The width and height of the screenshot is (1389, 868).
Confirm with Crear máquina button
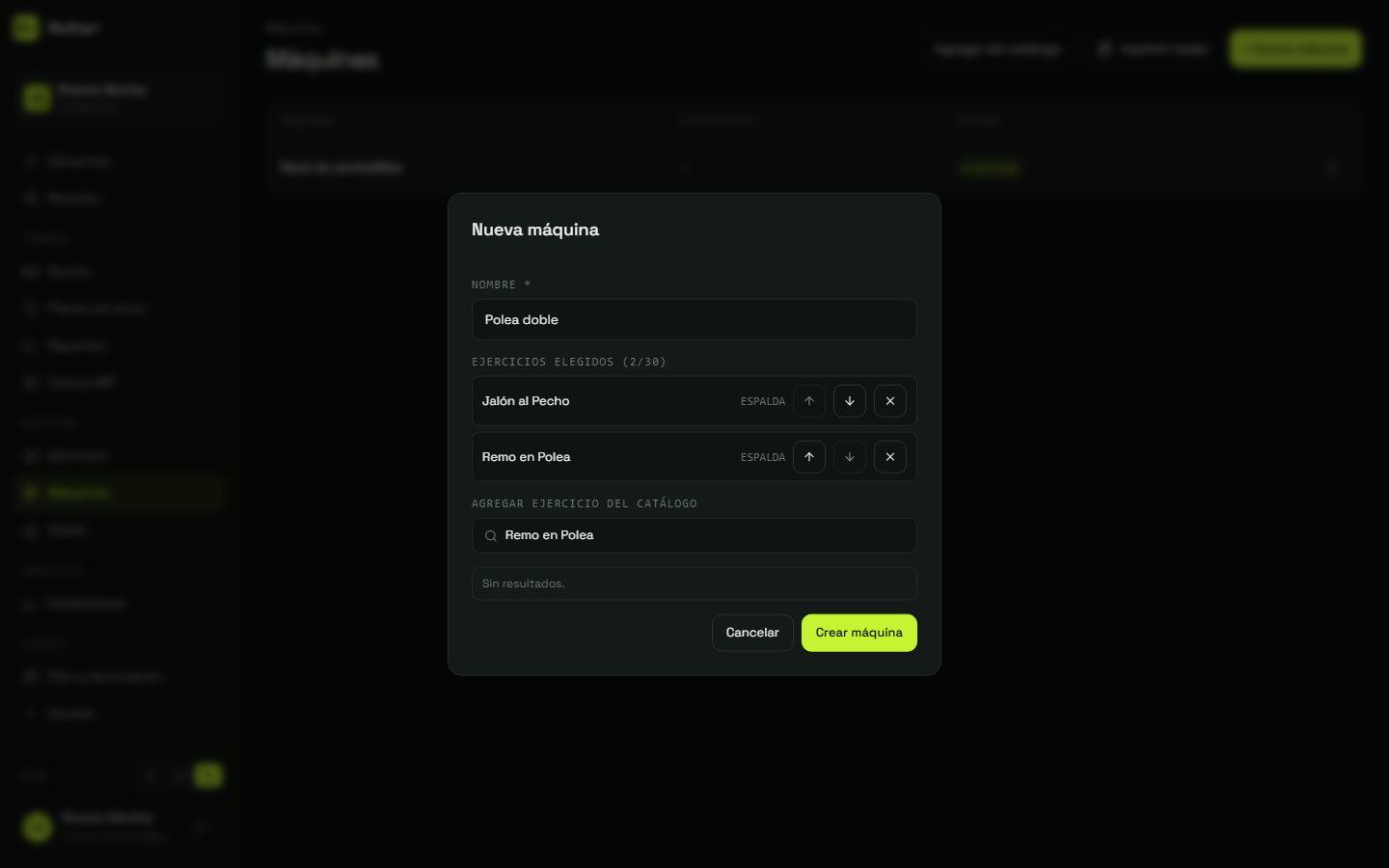point(858,633)
